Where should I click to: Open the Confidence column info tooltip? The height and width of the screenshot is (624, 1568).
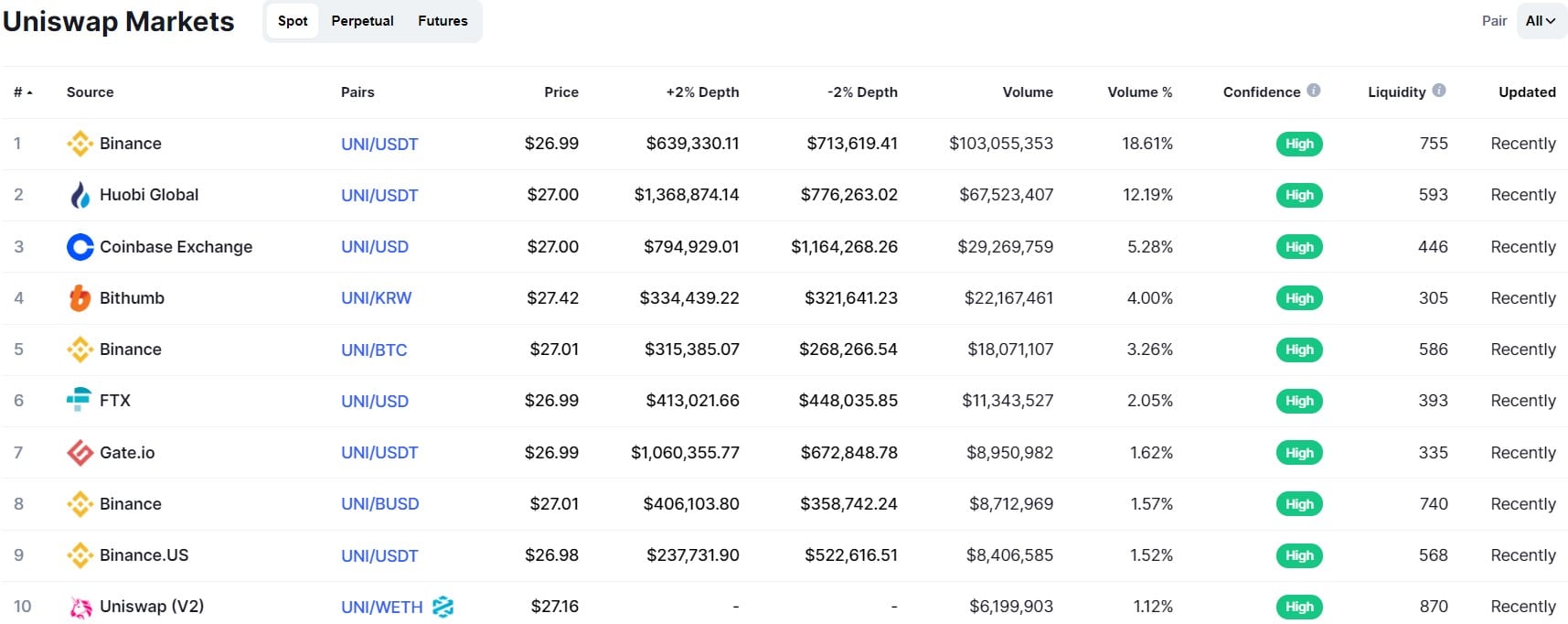coord(1314,90)
